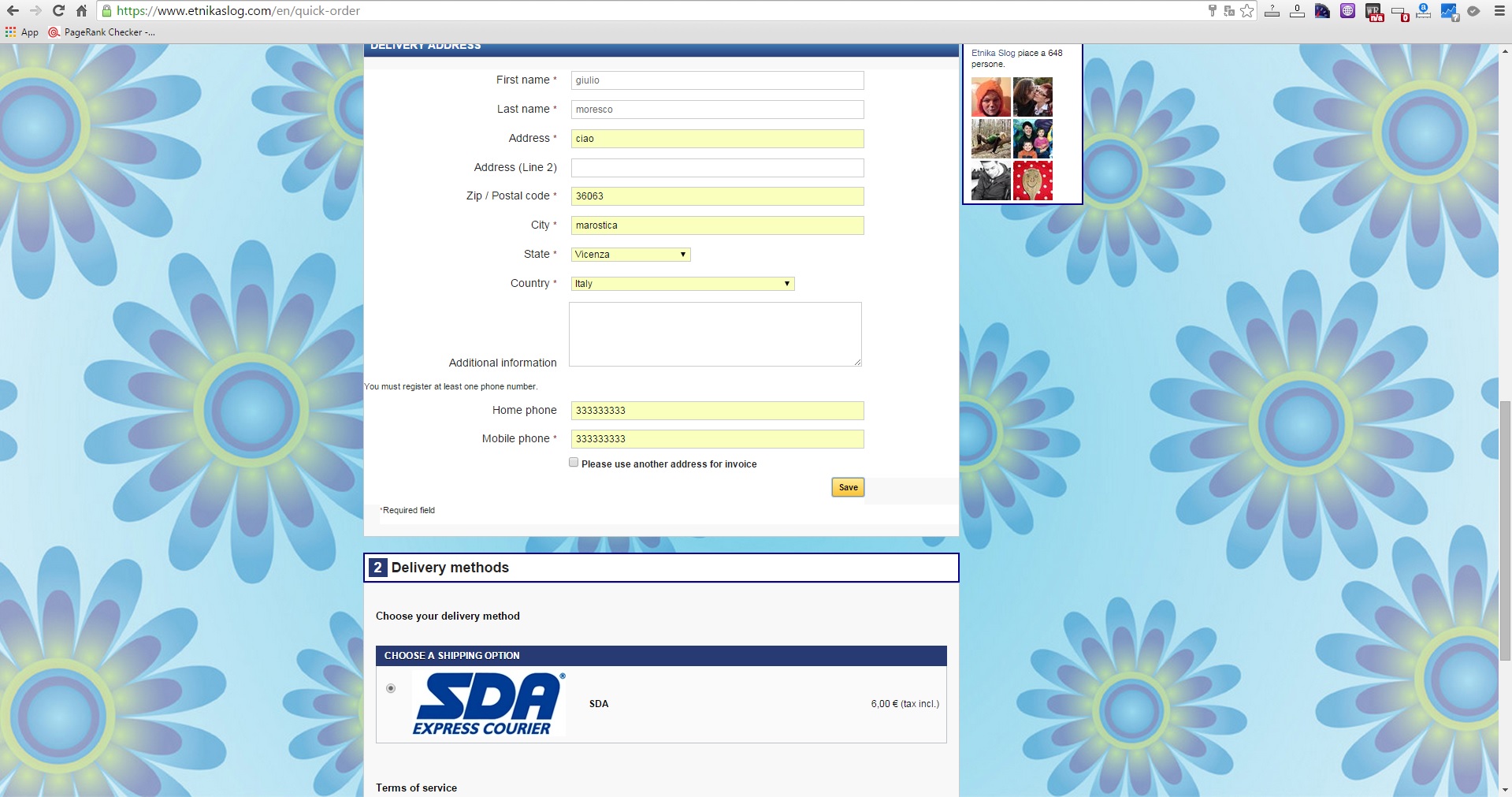Open the saved passwords key icon
This screenshot has height=797, width=1512.
coord(1212,11)
